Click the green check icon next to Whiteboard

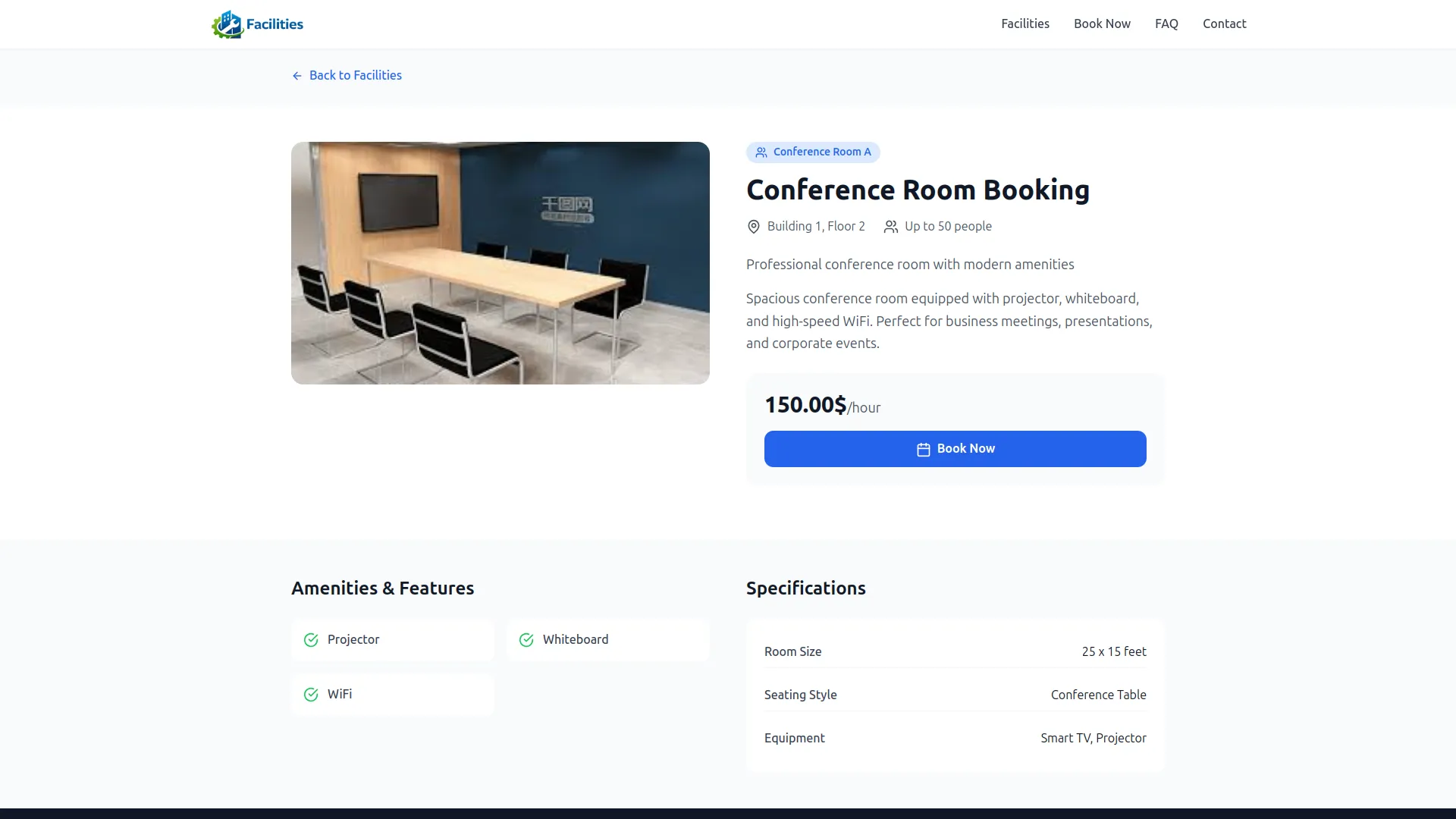click(x=526, y=640)
